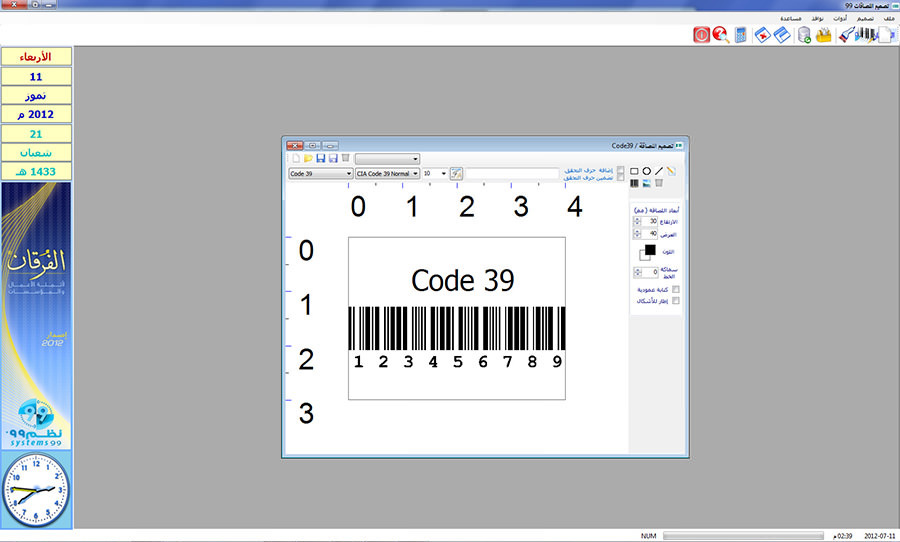
Task: Open the أدوات (Tools) menu
Action: [840, 18]
